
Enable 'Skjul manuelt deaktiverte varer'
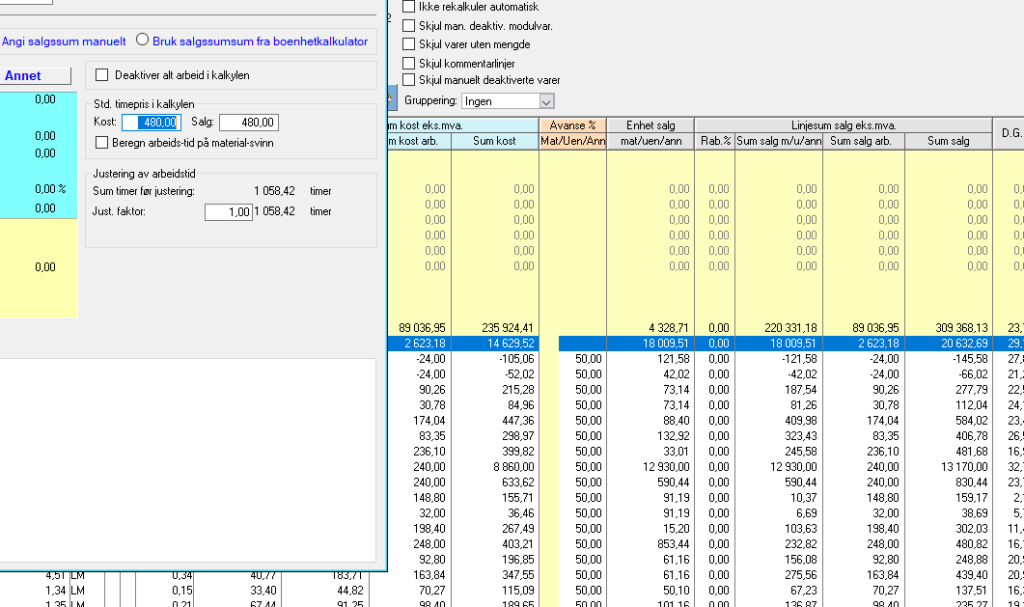(x=408, y=80)
